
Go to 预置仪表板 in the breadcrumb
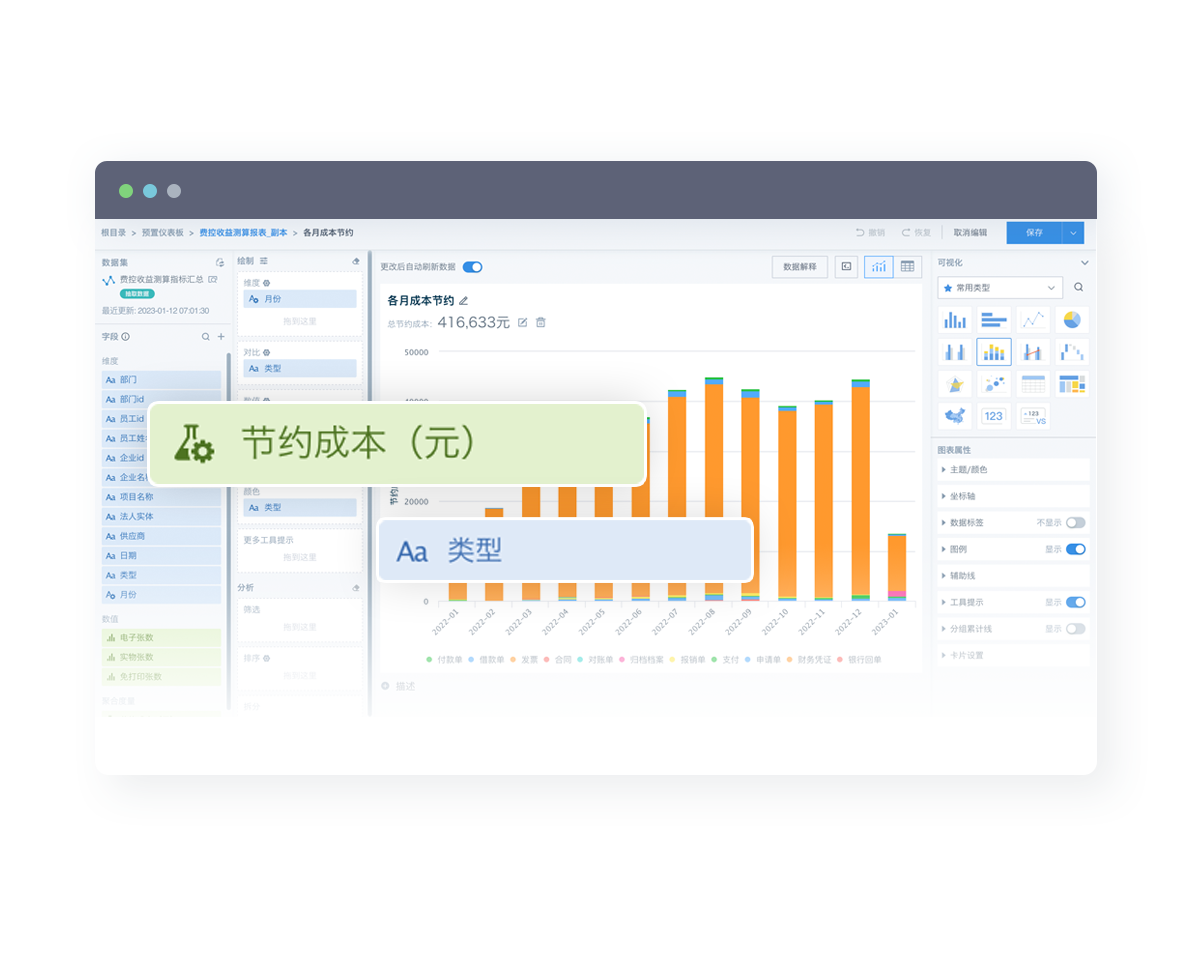tap(162, 233)
